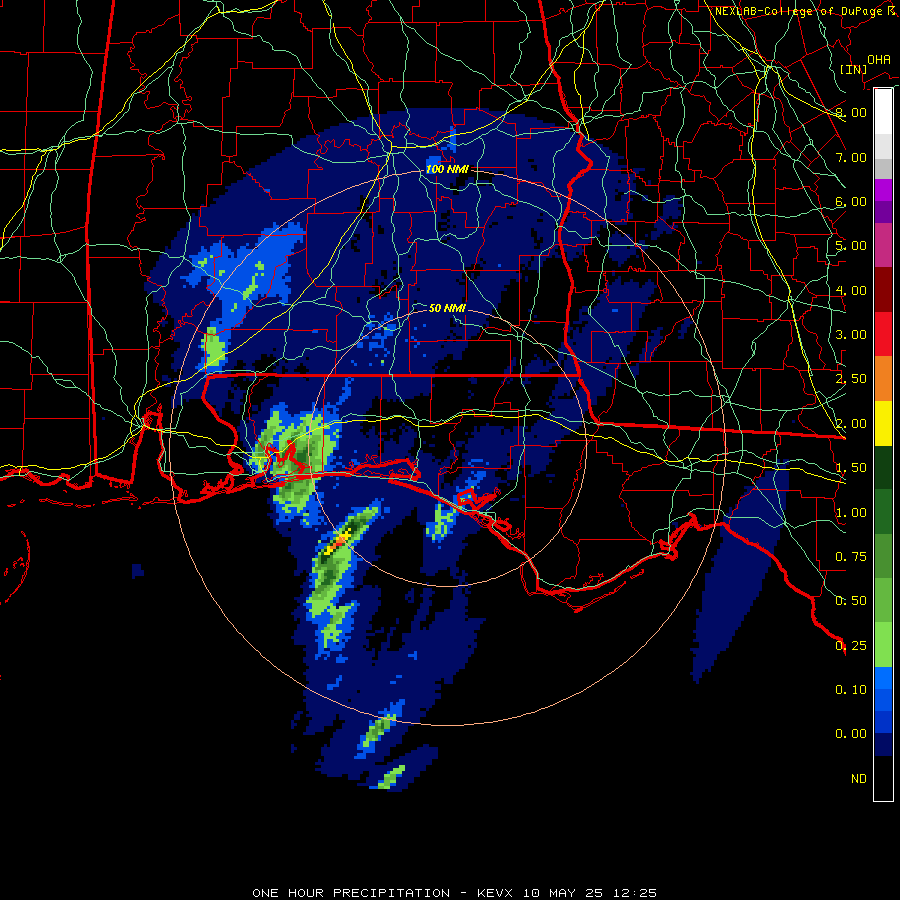This screenshot has width=900, height=900.
Task: Click the 0.10 legend value
Action: coord(851,690)
